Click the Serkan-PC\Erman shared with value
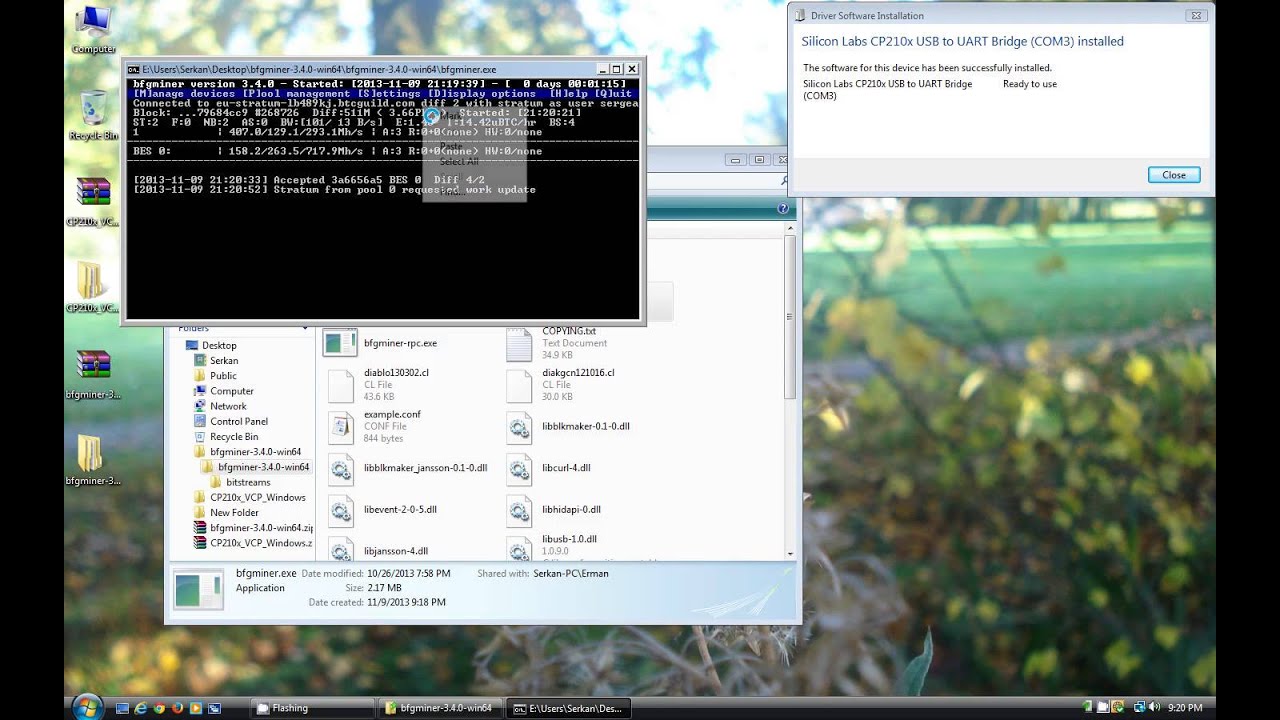This screenshot has width=1280, height=720. point(570,573)
